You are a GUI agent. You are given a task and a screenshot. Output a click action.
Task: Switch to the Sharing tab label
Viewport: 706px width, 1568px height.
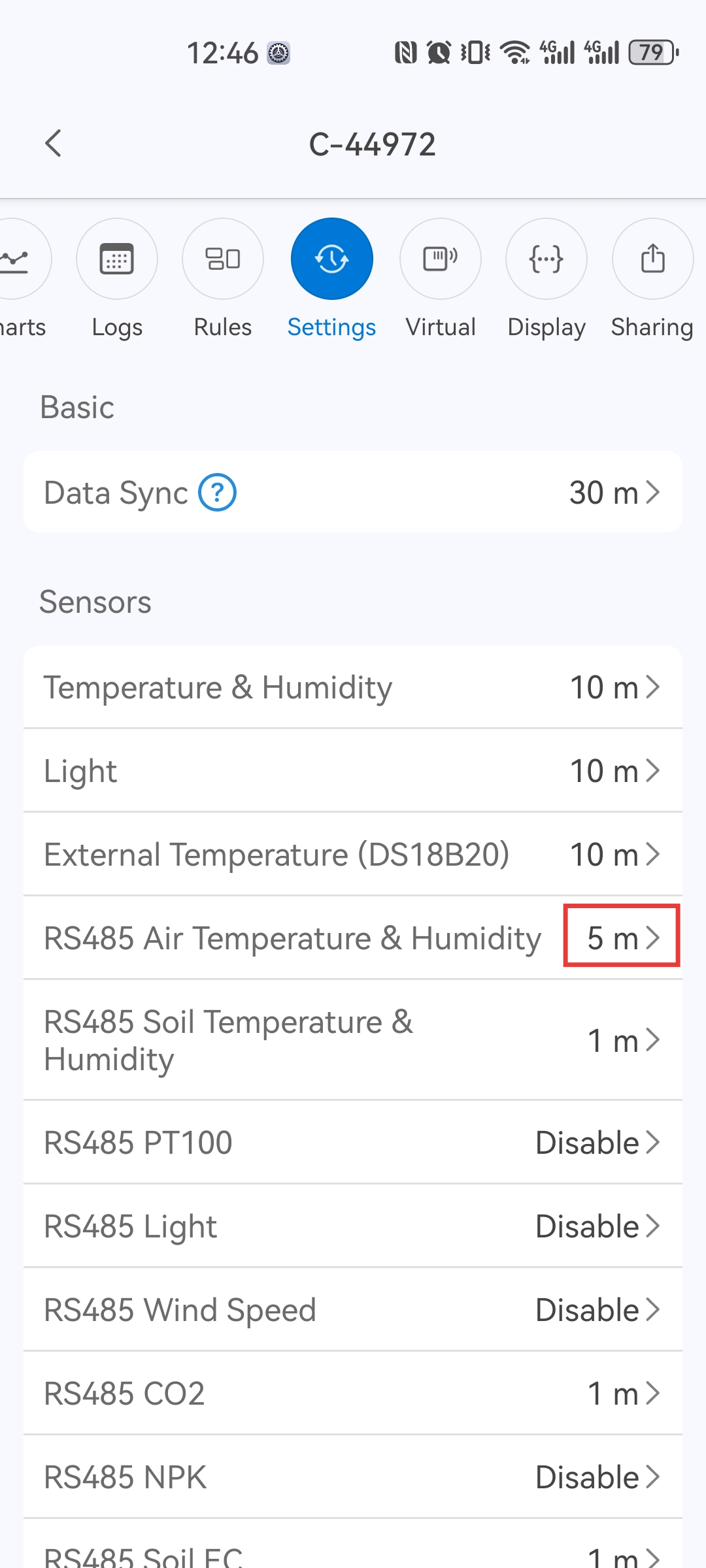tap(652, 327)
